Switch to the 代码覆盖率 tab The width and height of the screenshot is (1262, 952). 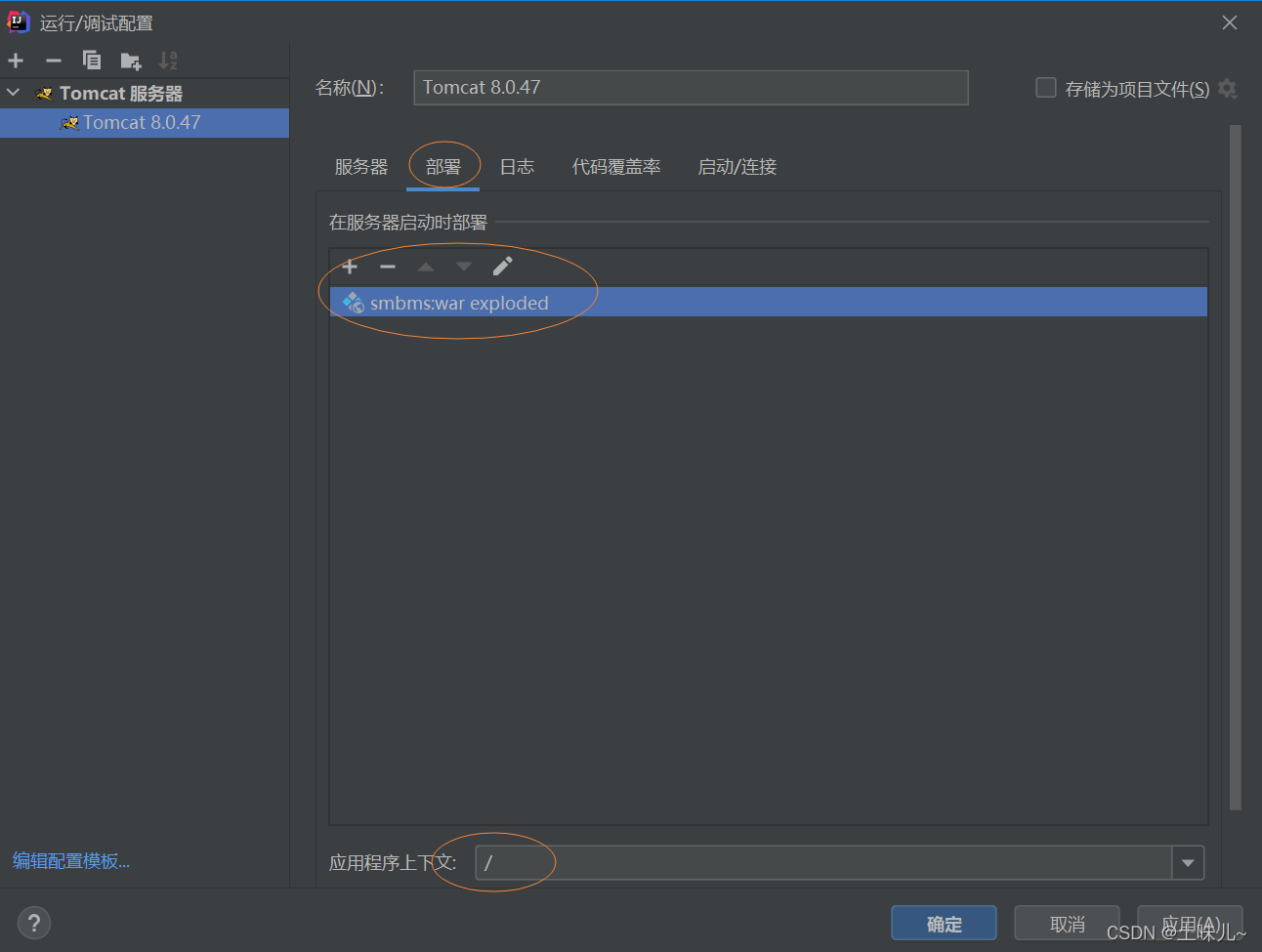point(616,167)
